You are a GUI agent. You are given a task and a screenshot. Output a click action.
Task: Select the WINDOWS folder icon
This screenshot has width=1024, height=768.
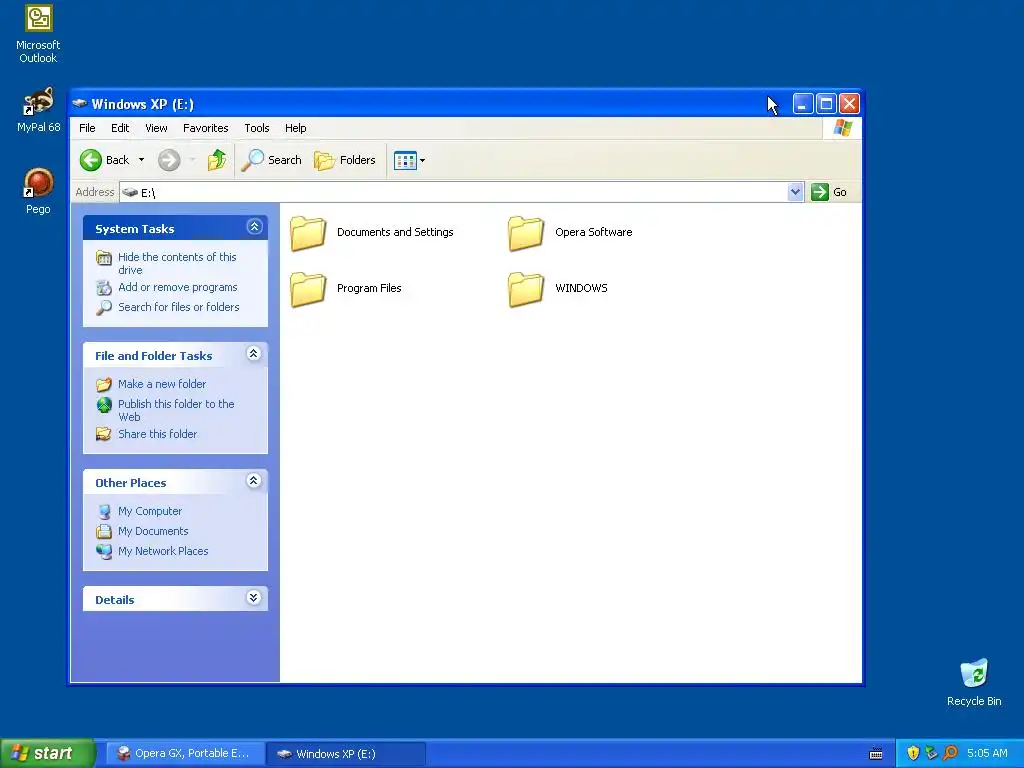[526, 289]
